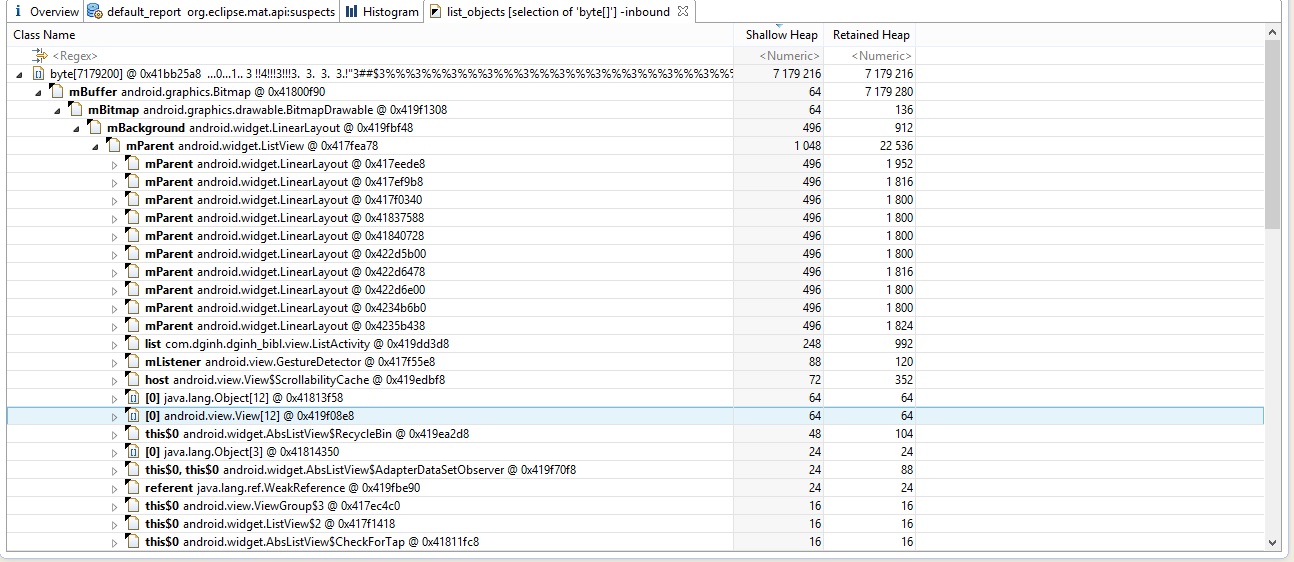Click the array icon of java.lang.Object[3]
This screenshot has width=1294, height=562.
(x=133, y=452)
